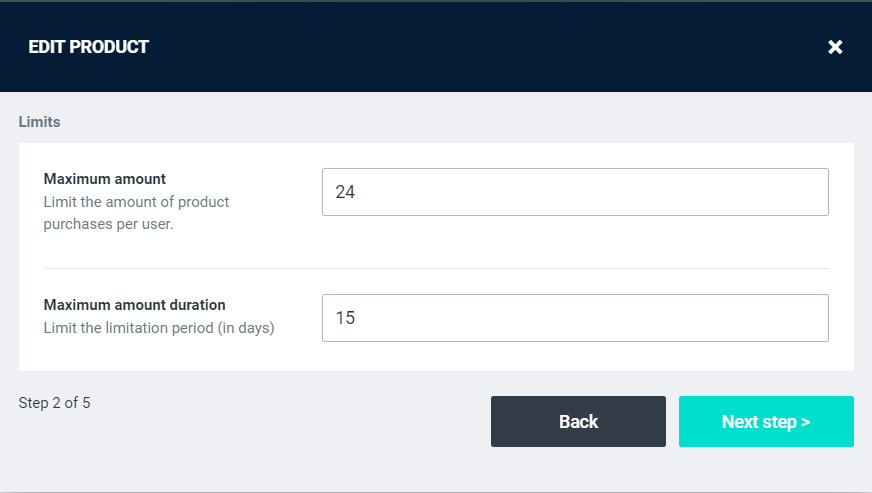Place cursor on the value 24
872x493 pixels.
(345, 192)
